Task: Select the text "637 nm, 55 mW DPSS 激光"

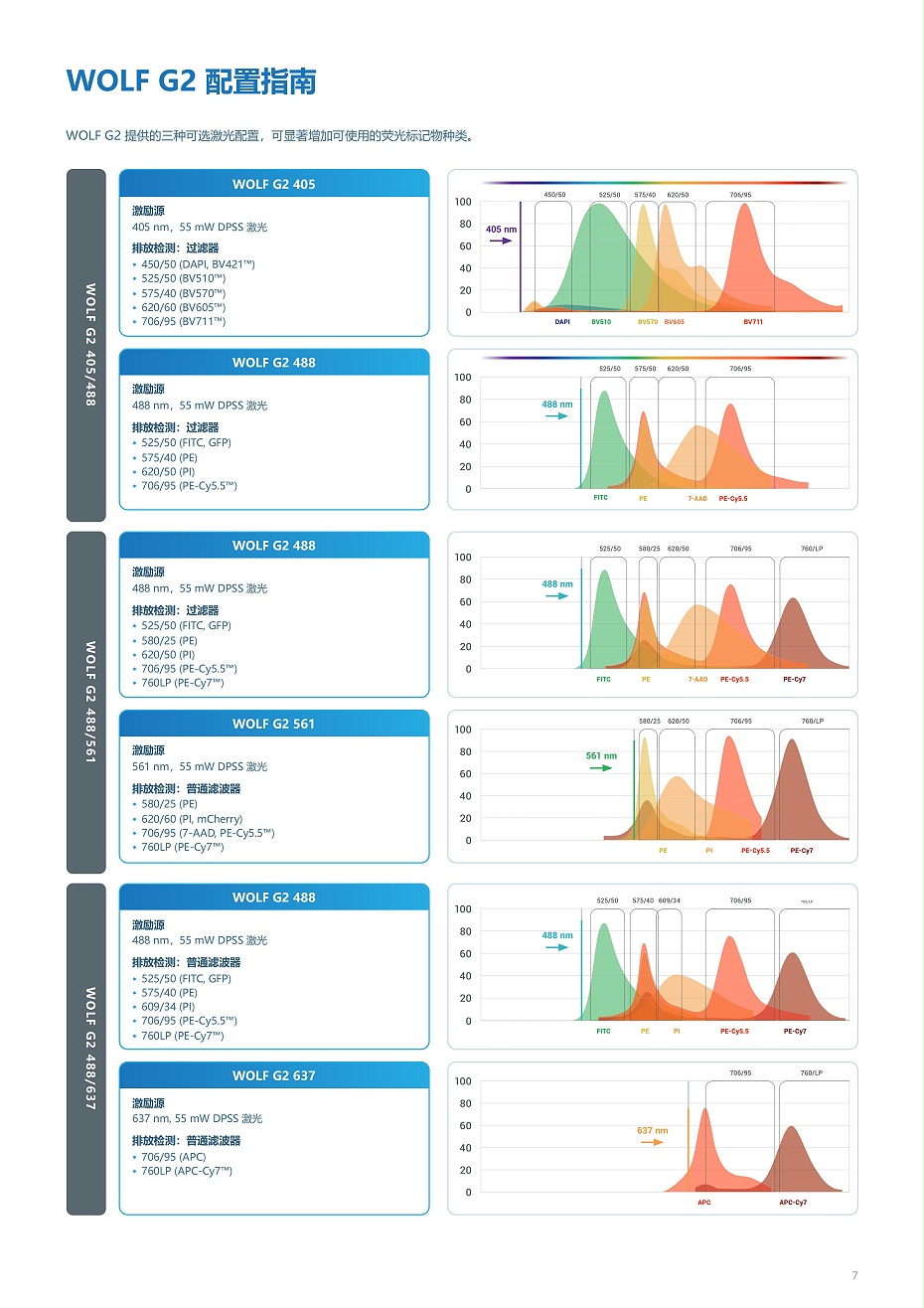Action: click(198, 1119)
